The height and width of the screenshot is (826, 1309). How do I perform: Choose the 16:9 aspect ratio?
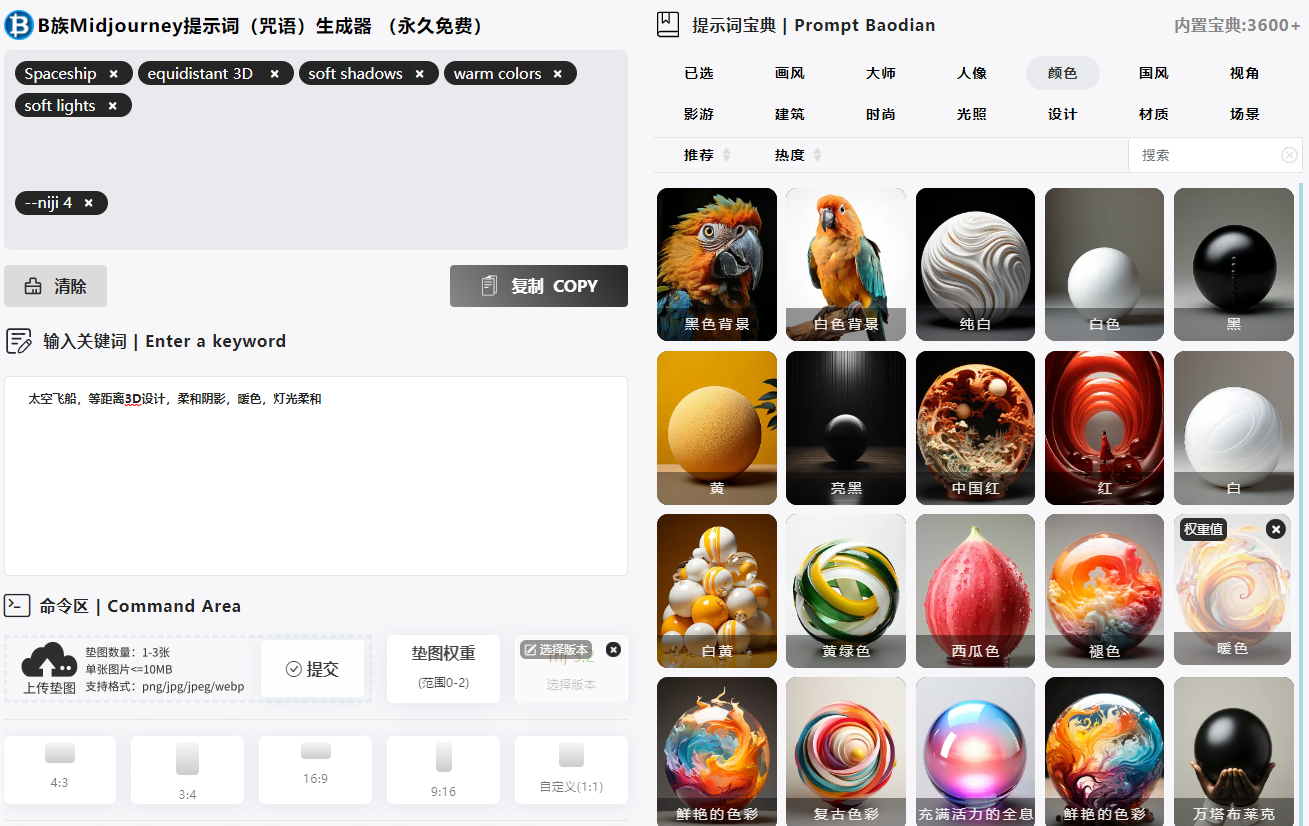pos(315,769)
